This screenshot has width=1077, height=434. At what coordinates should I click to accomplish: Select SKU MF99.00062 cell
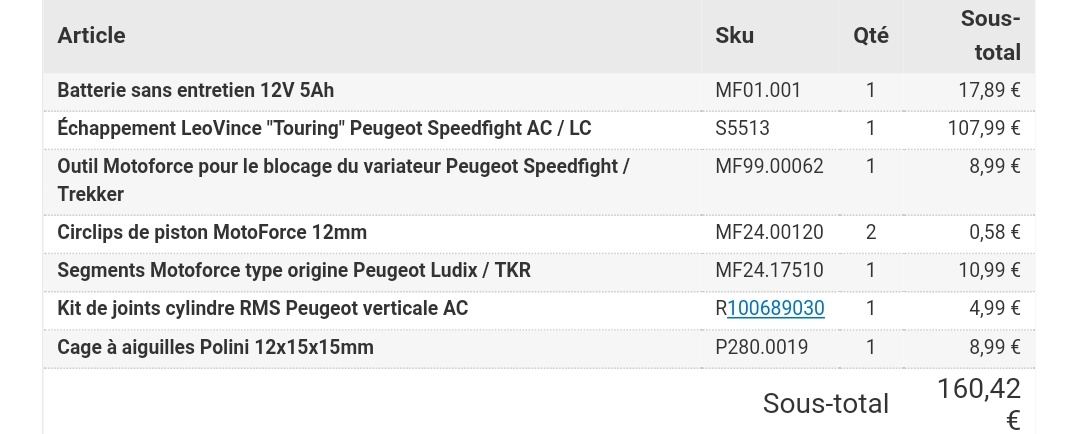[x=769, y=166]
